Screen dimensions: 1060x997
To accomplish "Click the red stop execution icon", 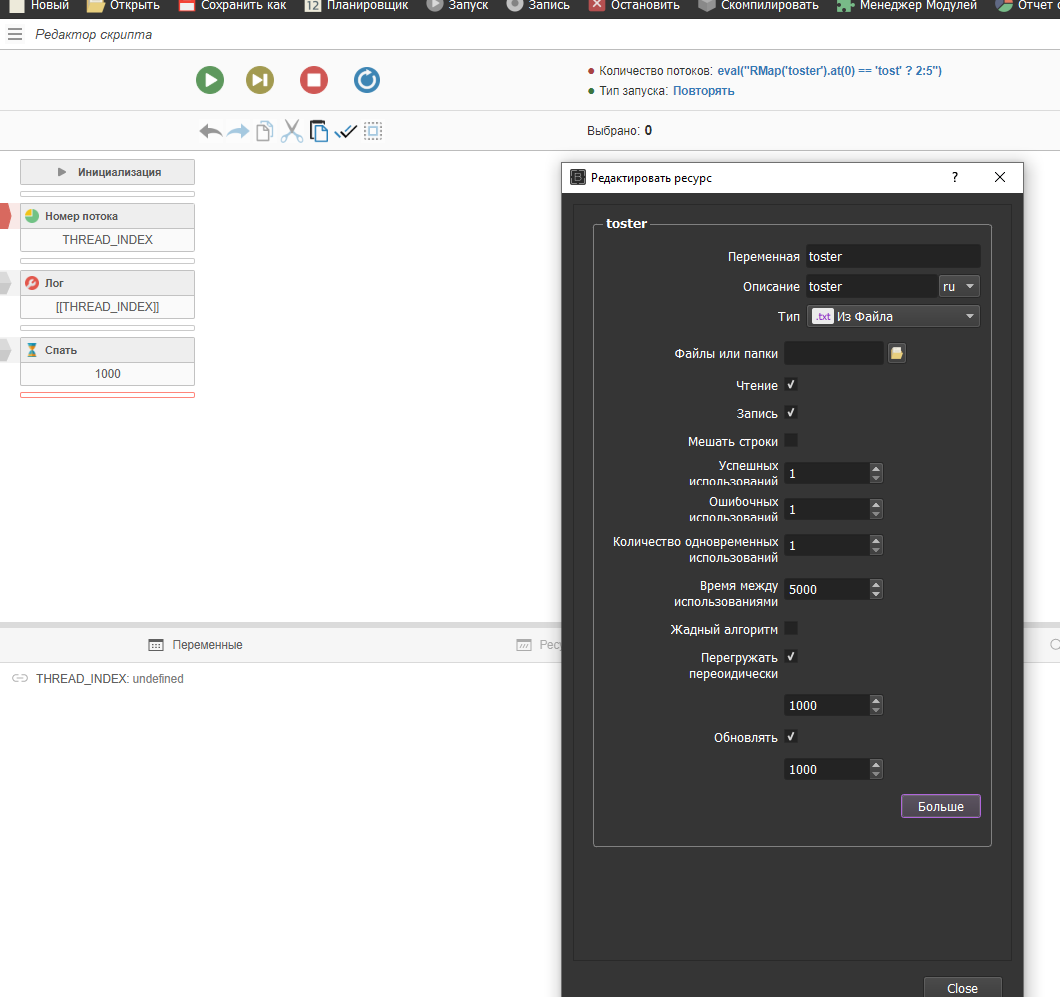I will [314, 80].
